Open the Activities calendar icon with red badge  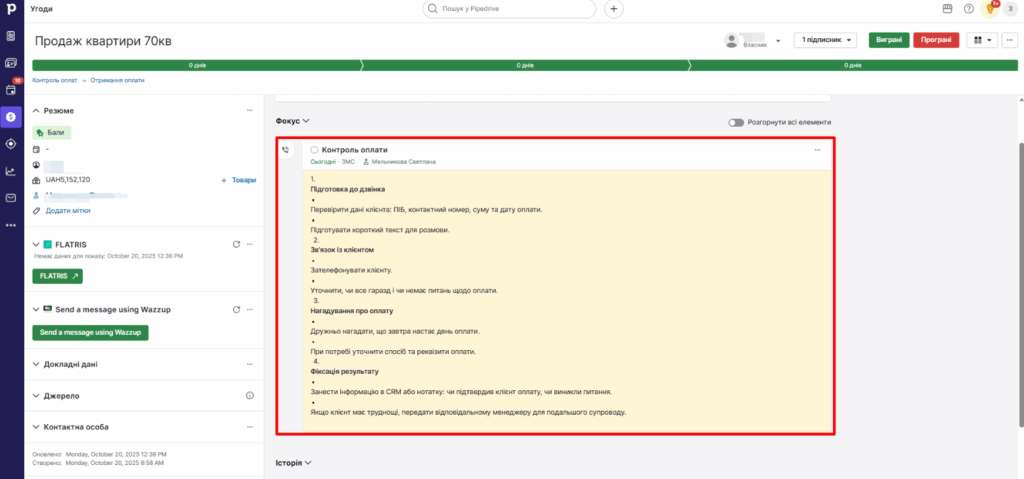click(10, 90)
